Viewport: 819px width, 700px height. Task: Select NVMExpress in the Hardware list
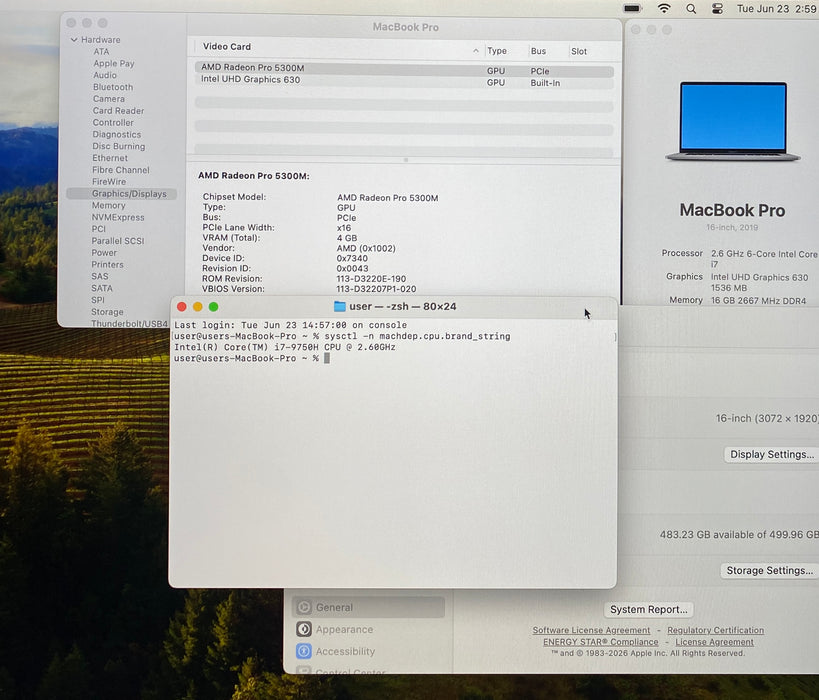(118, 217)
